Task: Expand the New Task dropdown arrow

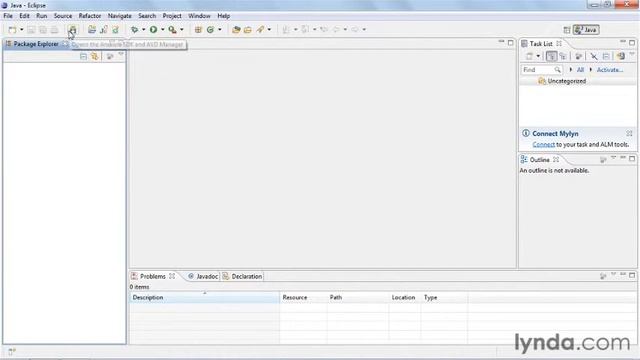Action: click(x=538, y=56)
